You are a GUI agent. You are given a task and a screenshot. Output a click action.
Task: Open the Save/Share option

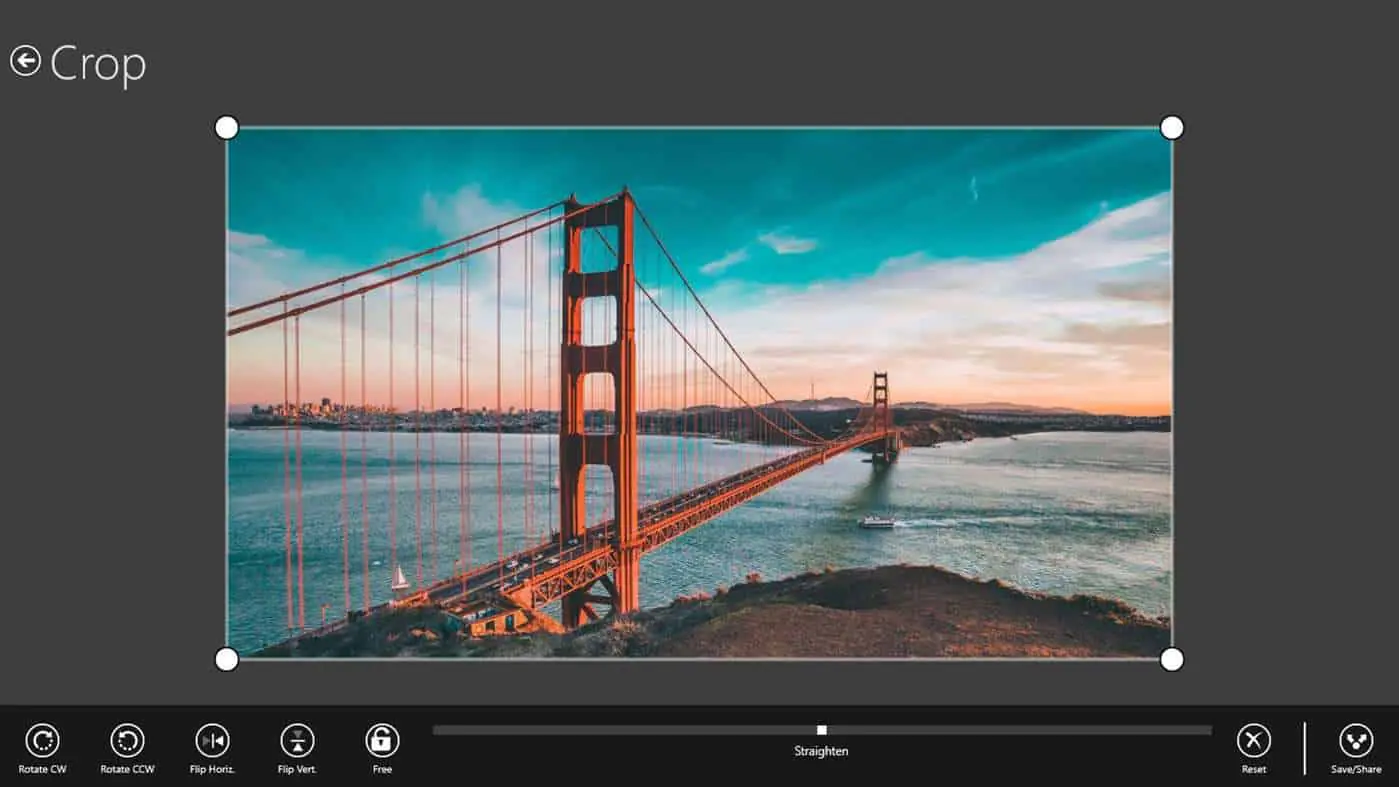click(1356, 741)
